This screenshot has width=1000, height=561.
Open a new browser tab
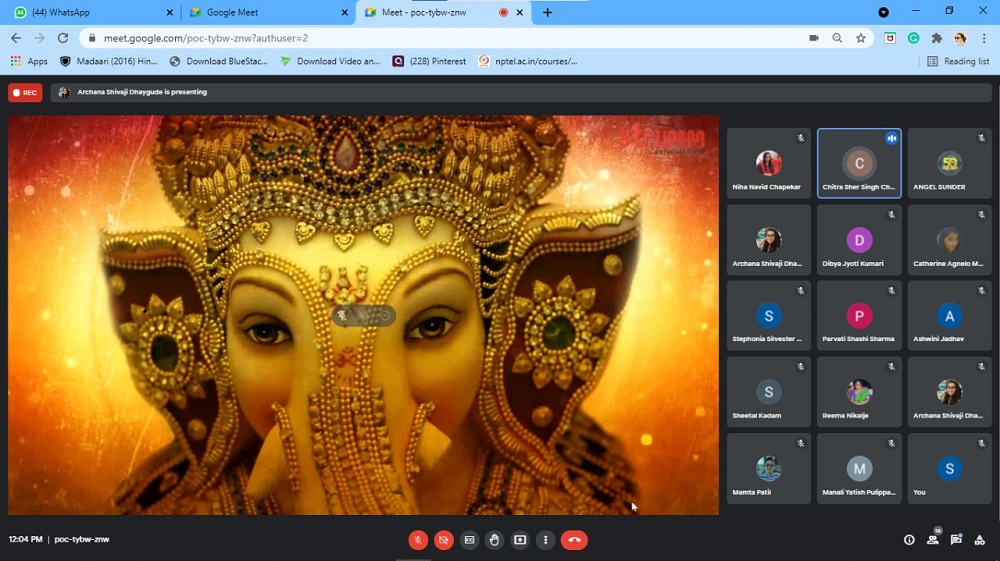[x=547, y=12]
